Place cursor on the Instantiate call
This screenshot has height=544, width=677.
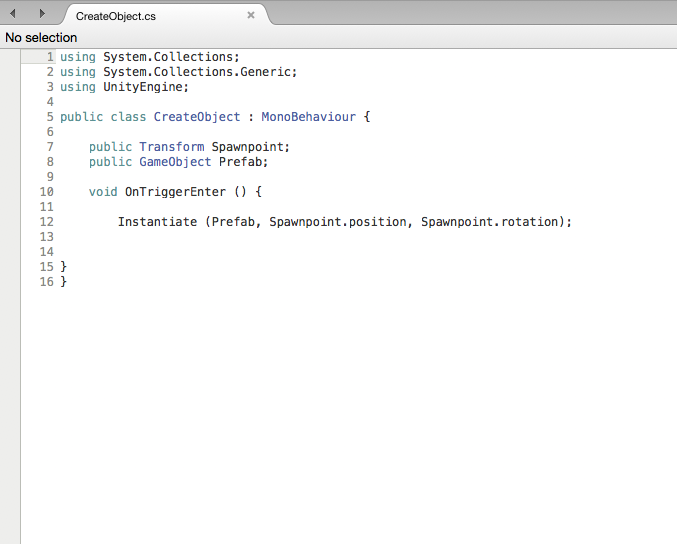(x=157, y=222)
